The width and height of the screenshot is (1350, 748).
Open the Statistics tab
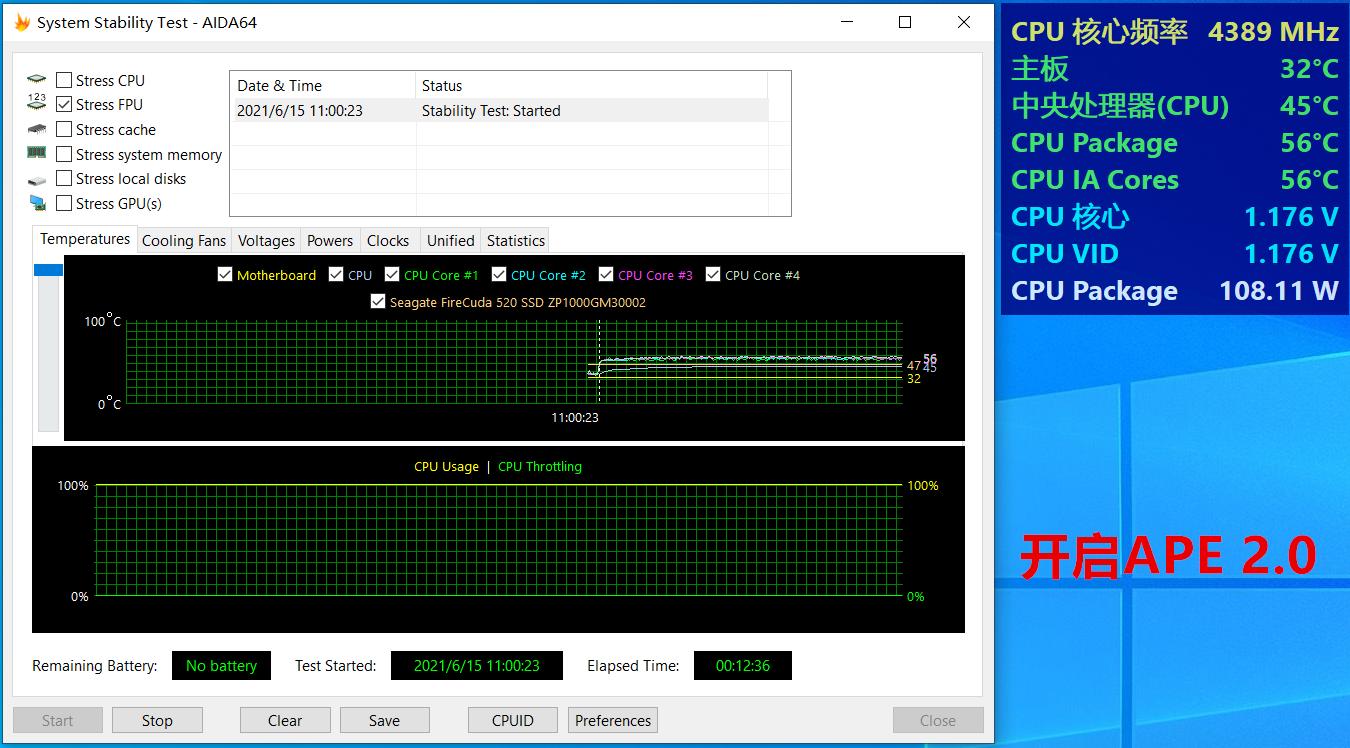coord(515,241)
